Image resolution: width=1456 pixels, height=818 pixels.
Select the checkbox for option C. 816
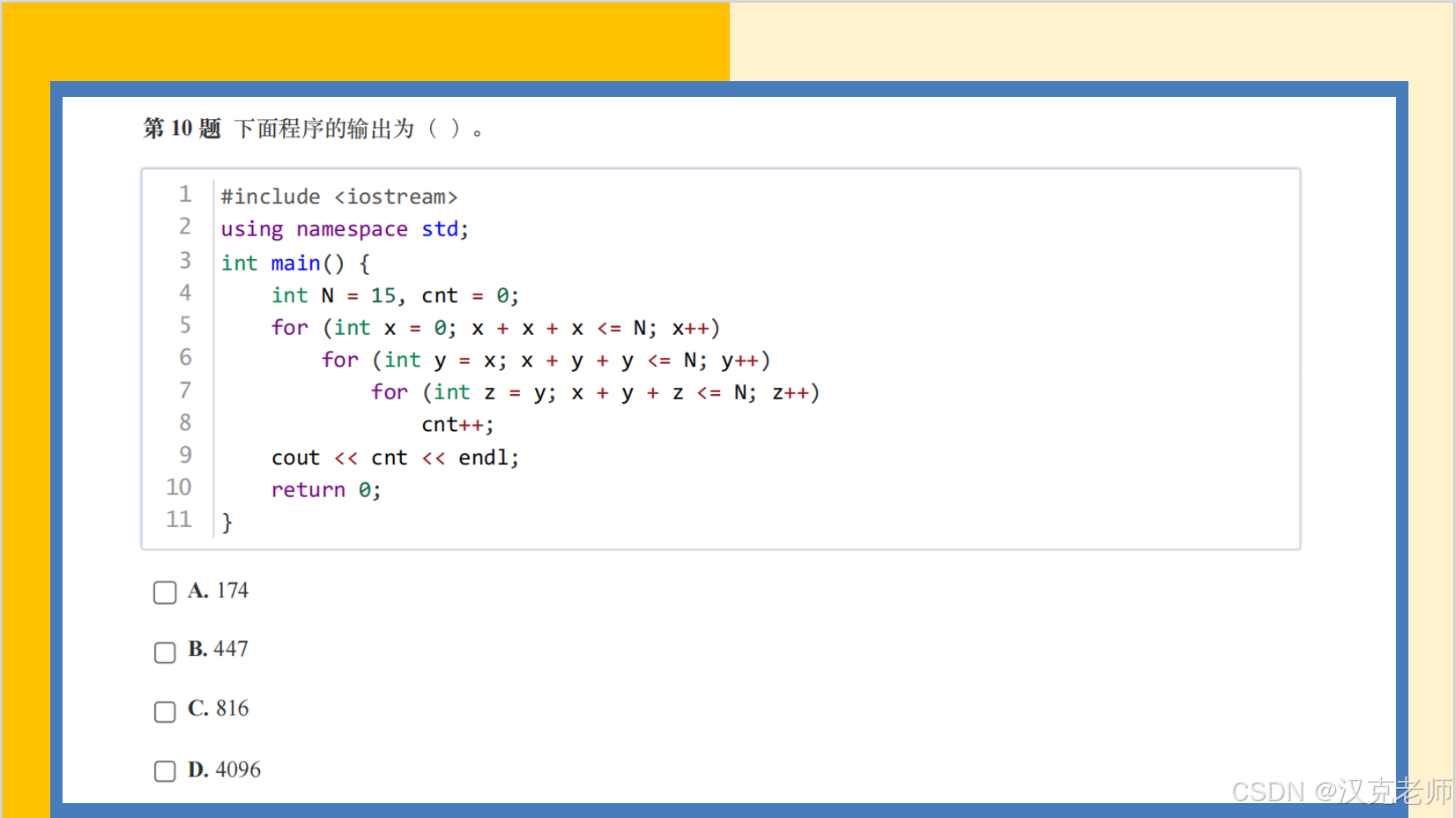[165, 711]
